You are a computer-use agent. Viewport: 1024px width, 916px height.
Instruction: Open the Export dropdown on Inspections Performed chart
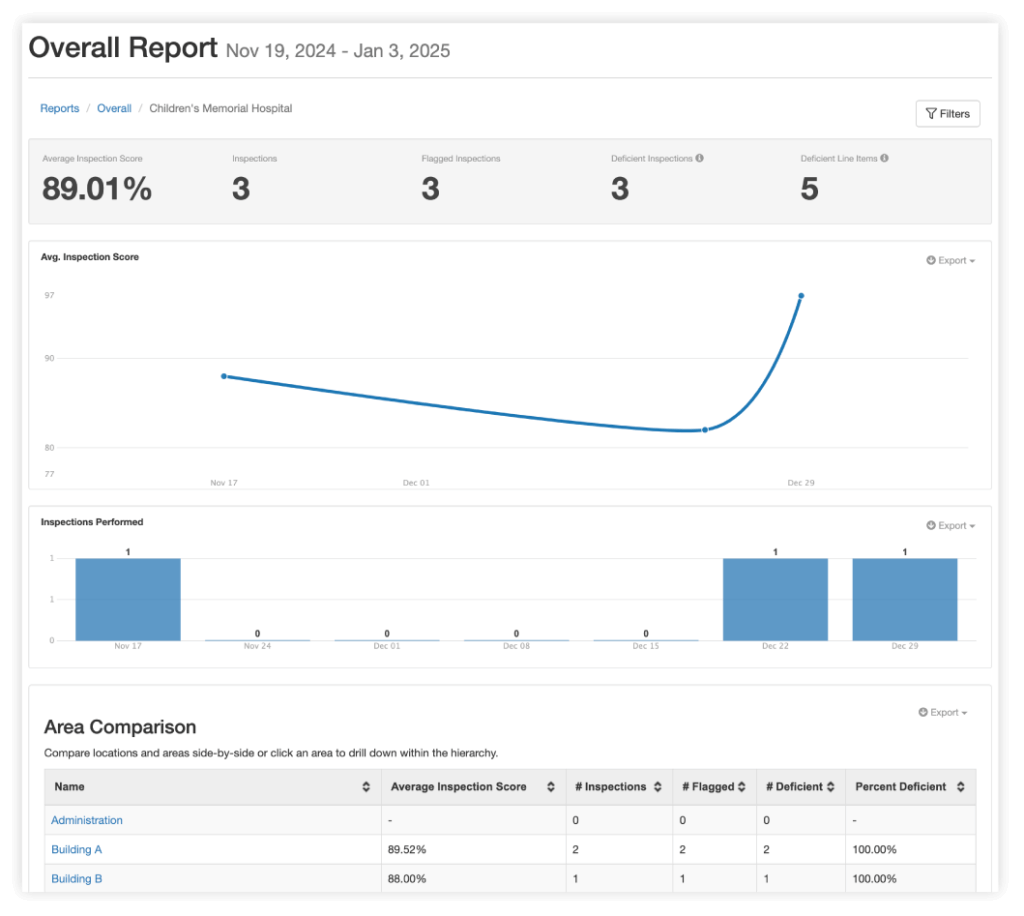952,525
